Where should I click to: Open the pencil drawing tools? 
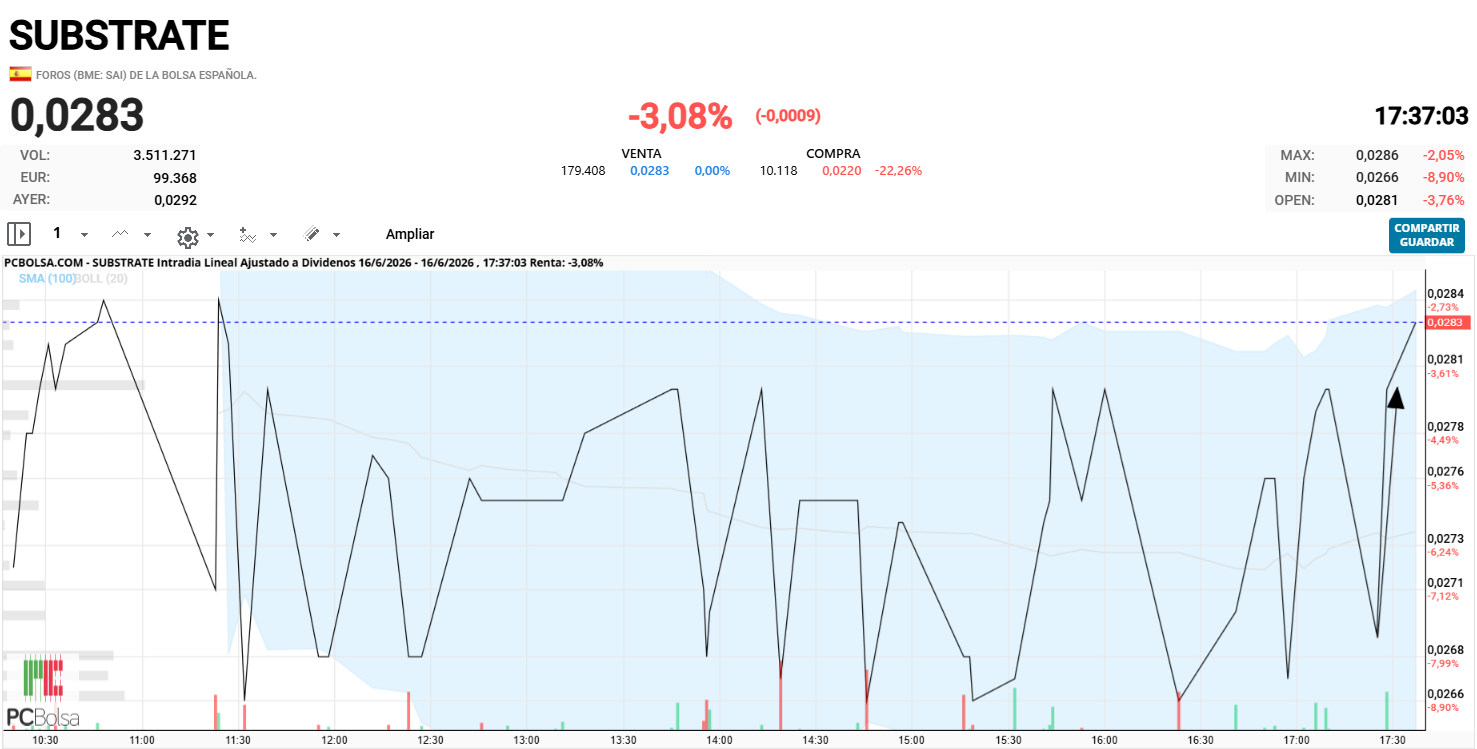pyautogui.click(x=312, y=234)
